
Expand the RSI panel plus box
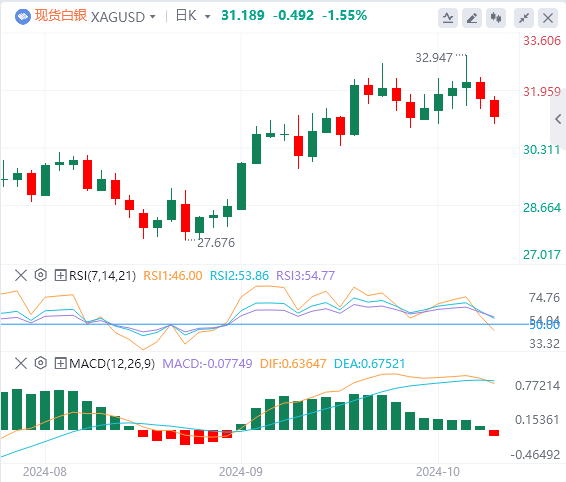(60, 275)
